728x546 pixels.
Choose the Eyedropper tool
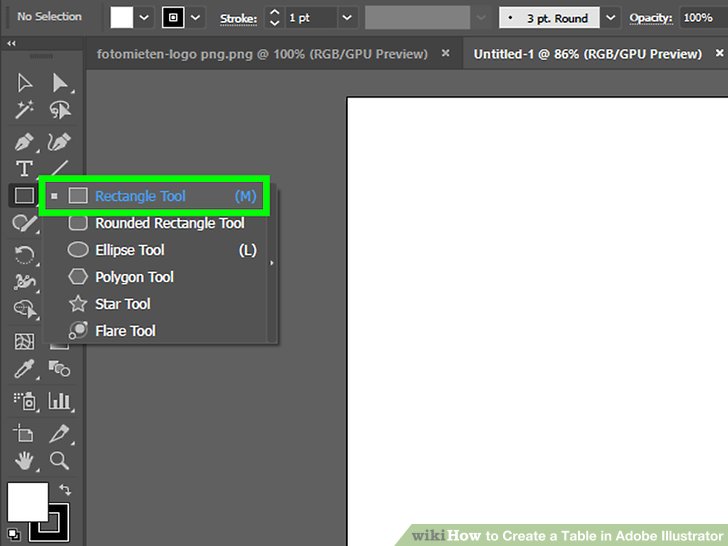24,370
